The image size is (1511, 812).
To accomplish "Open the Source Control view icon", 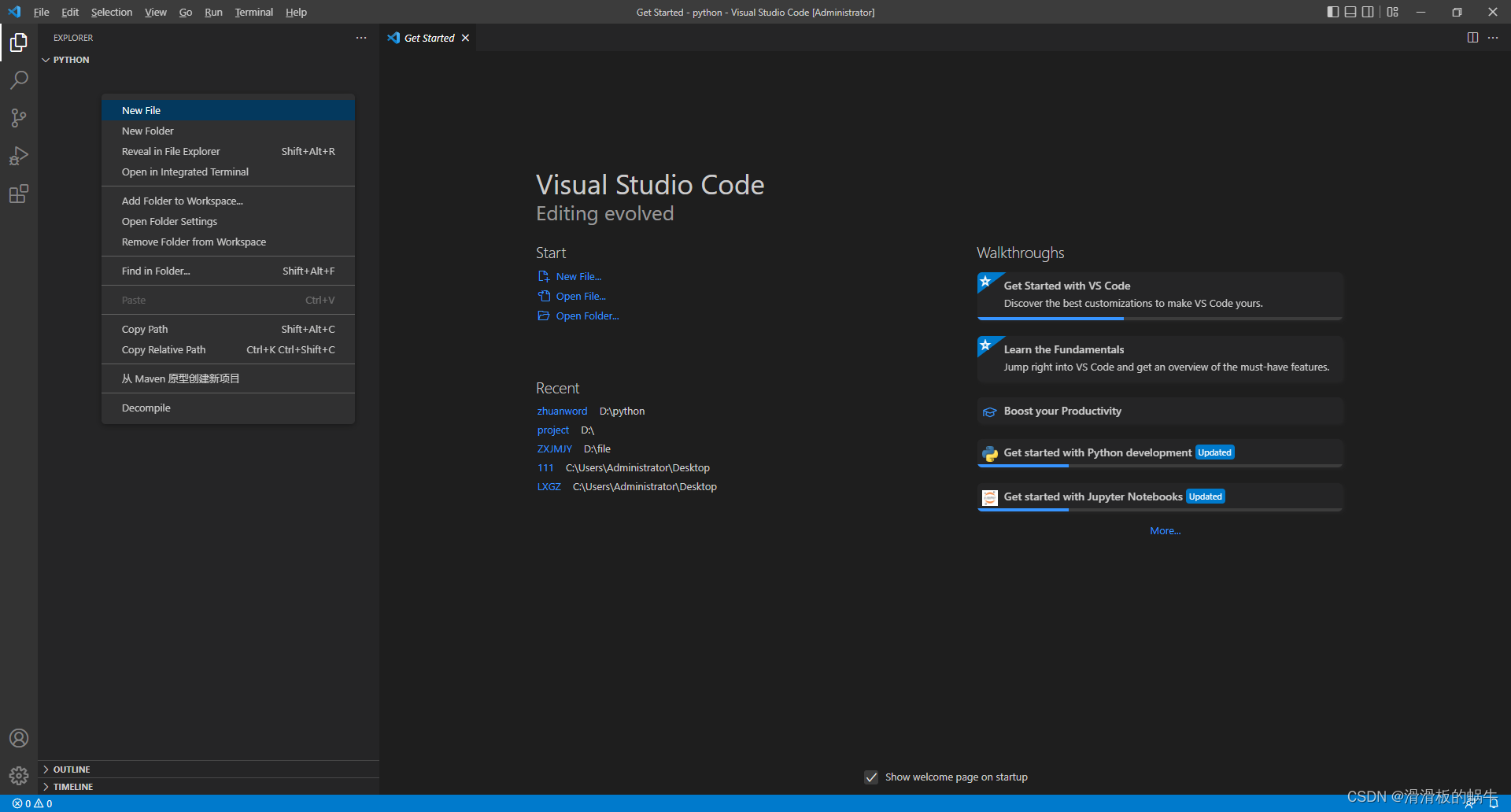I will coord(19,118).
